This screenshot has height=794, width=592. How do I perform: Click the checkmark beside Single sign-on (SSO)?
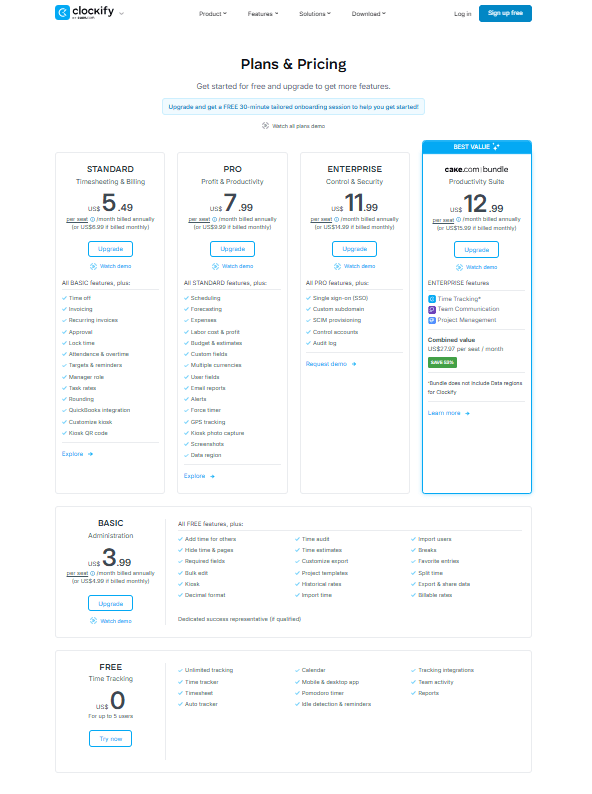(x=308, y=298)
